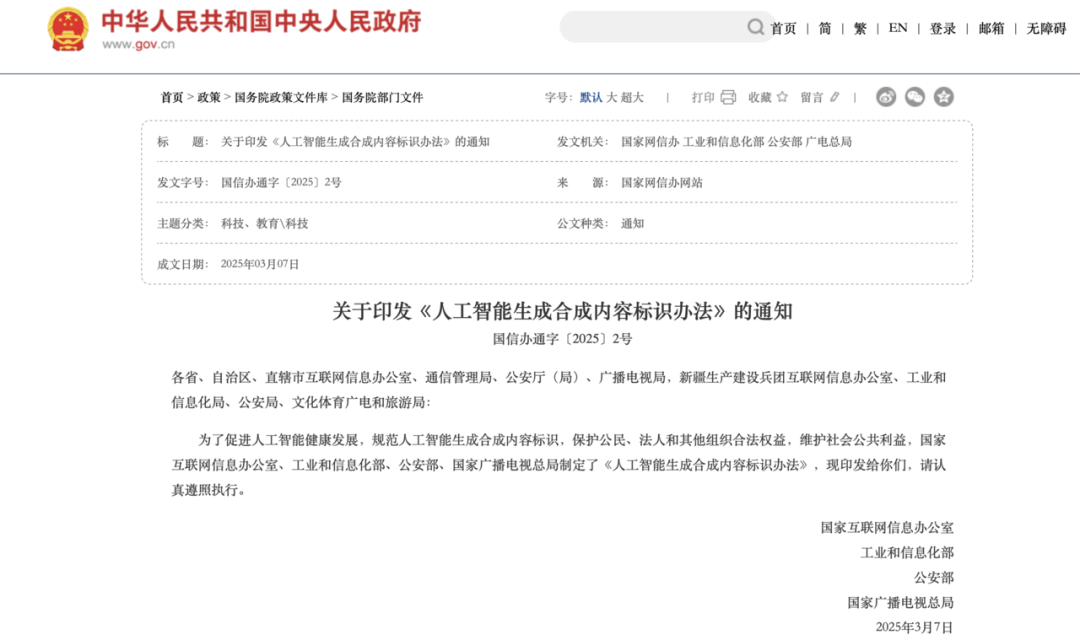Open the 邮箱 mailbox link

point(991,28)
